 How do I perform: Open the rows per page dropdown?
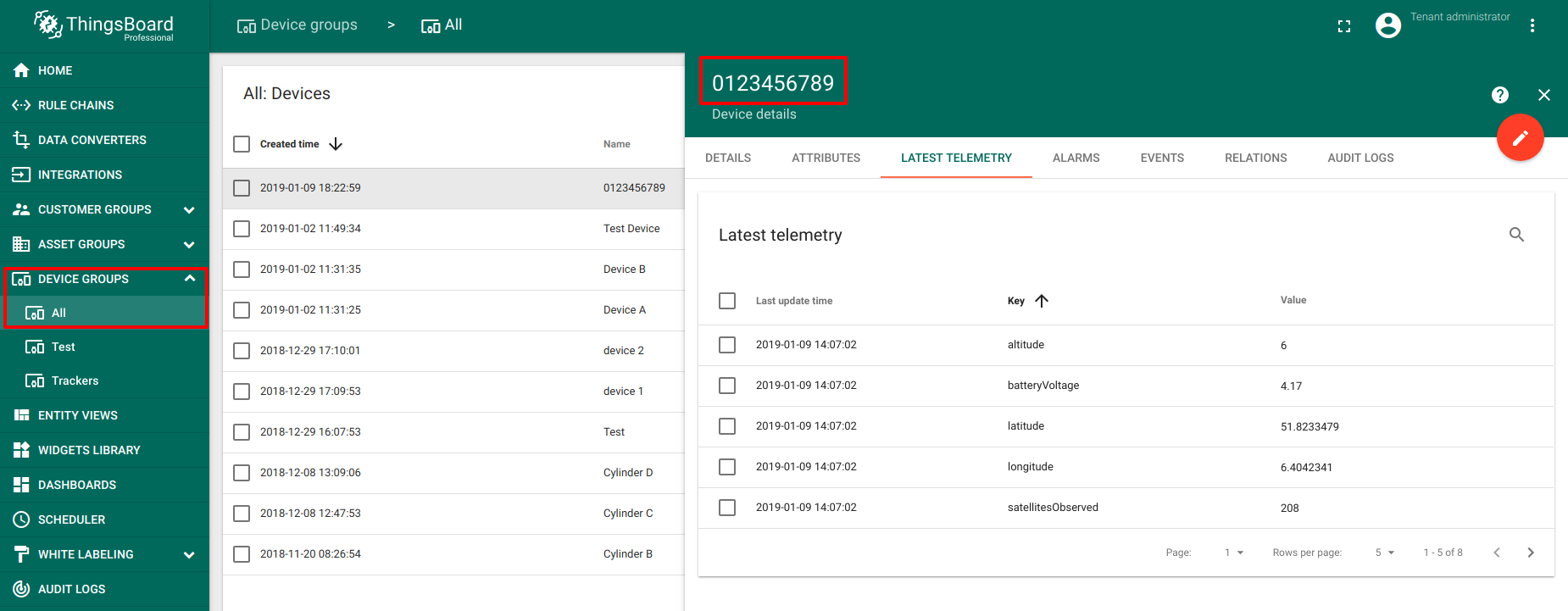(1384, 553)
